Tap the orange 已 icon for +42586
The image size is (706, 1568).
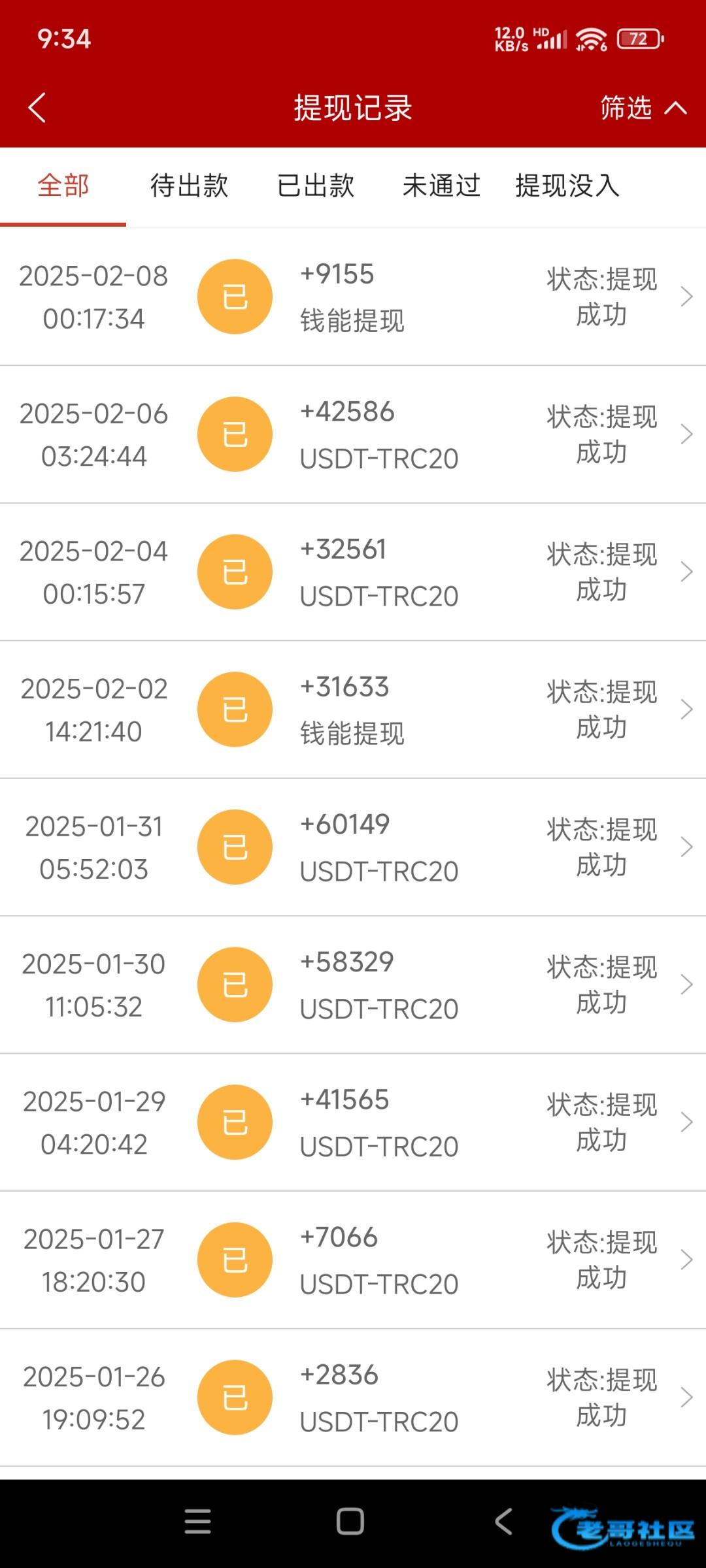235,434
